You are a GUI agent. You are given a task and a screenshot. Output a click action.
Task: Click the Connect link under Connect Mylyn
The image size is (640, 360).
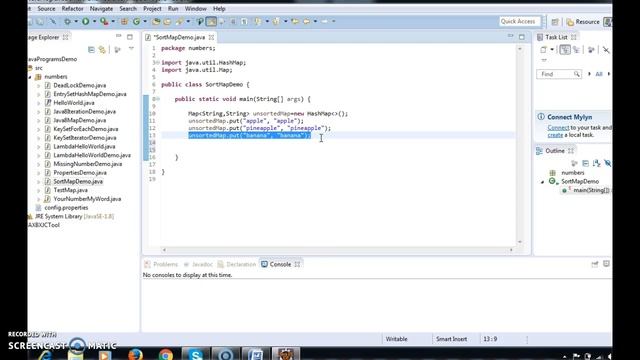point(558,128)
